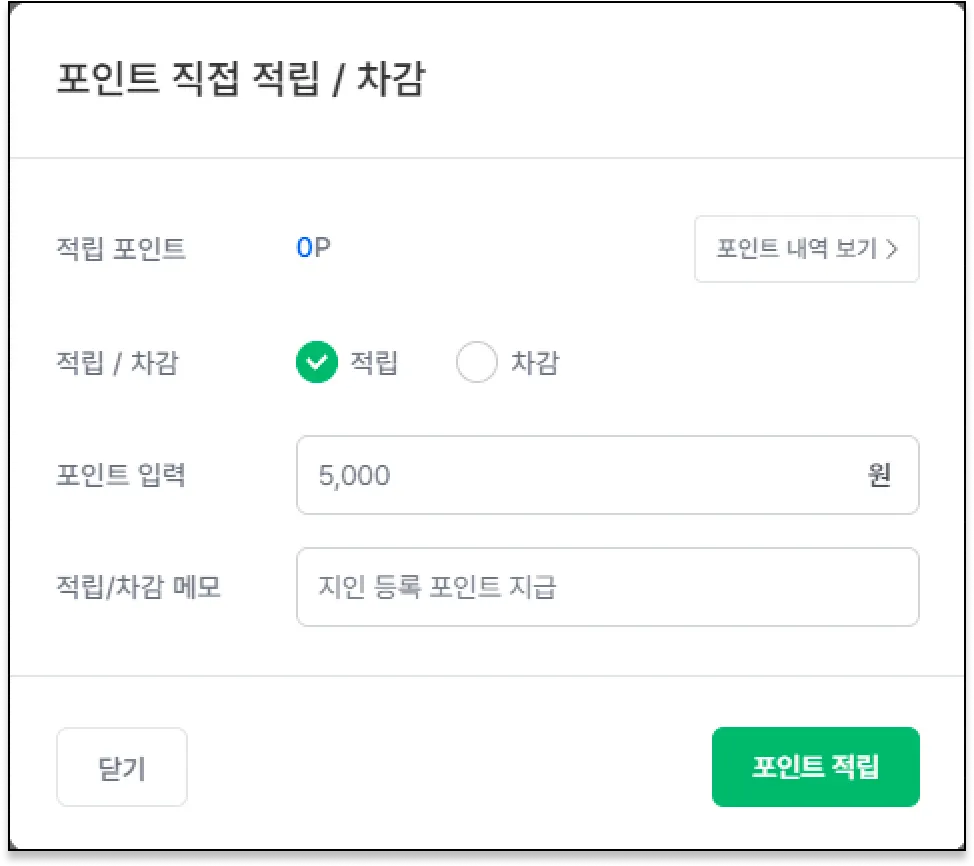Click the 적립 포인트 row label
The image size is (974, 866).
click(x=121, y=249)
